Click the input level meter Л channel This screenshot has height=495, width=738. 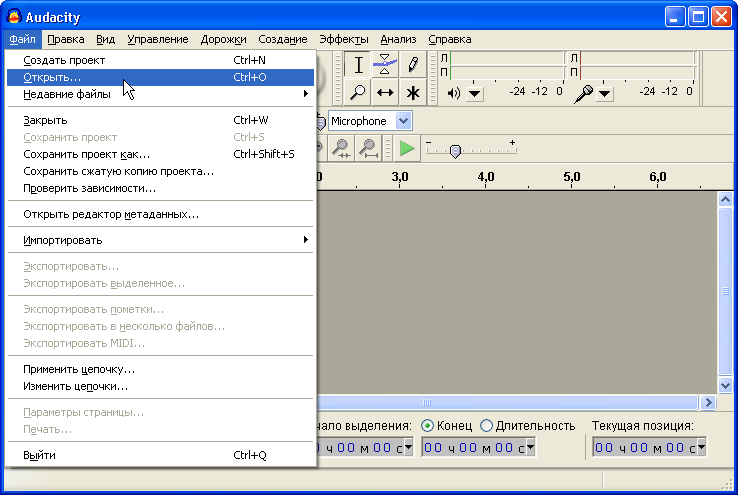(x=637, y=58)
